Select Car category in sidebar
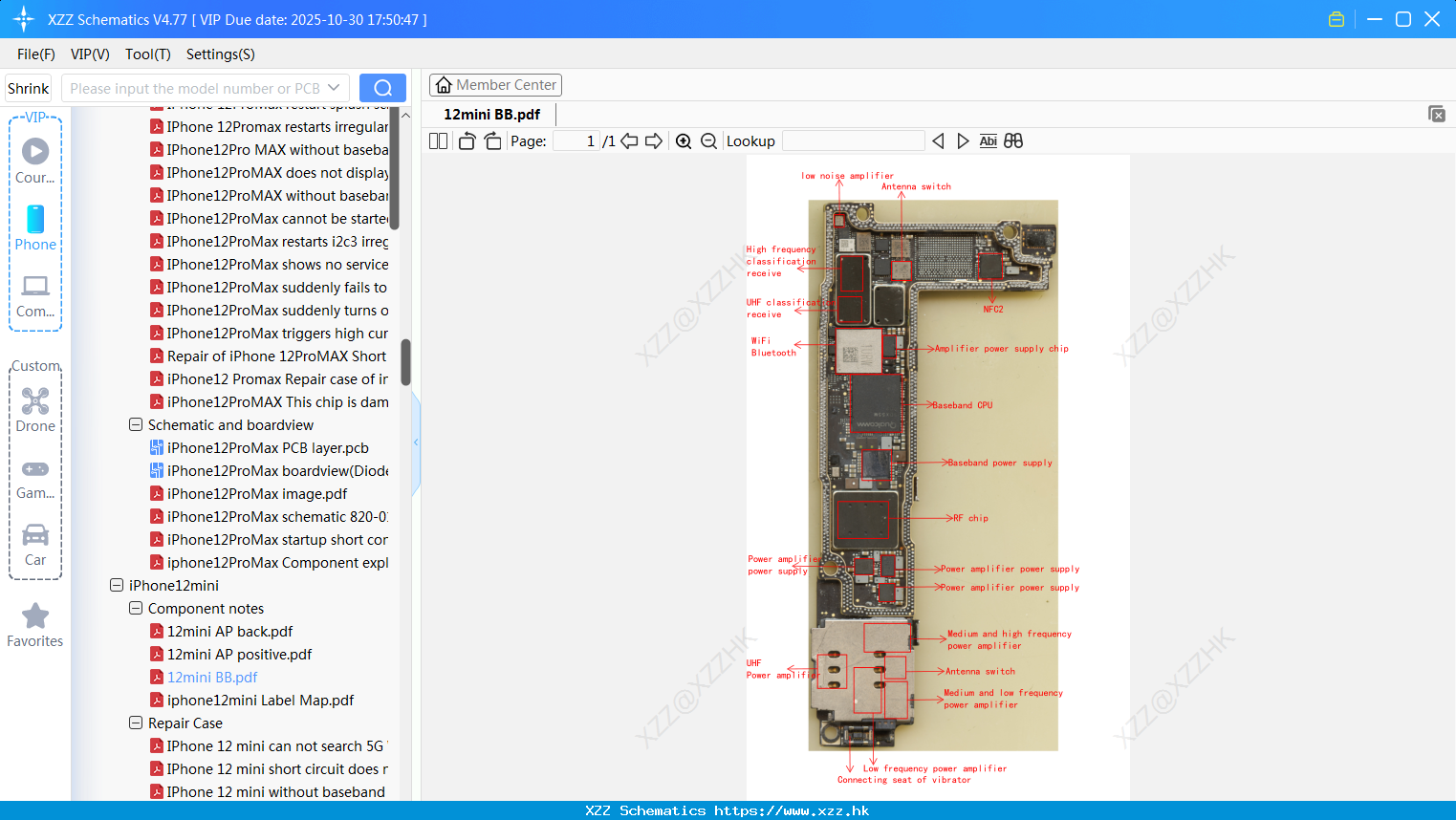 (x=35, y=545)
